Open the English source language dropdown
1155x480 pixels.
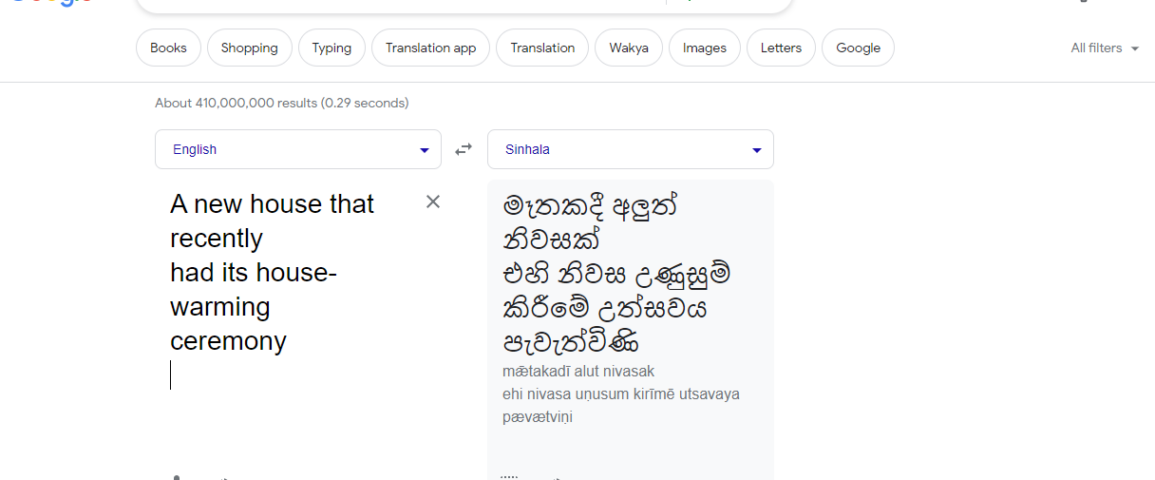[x=298, y=149]
